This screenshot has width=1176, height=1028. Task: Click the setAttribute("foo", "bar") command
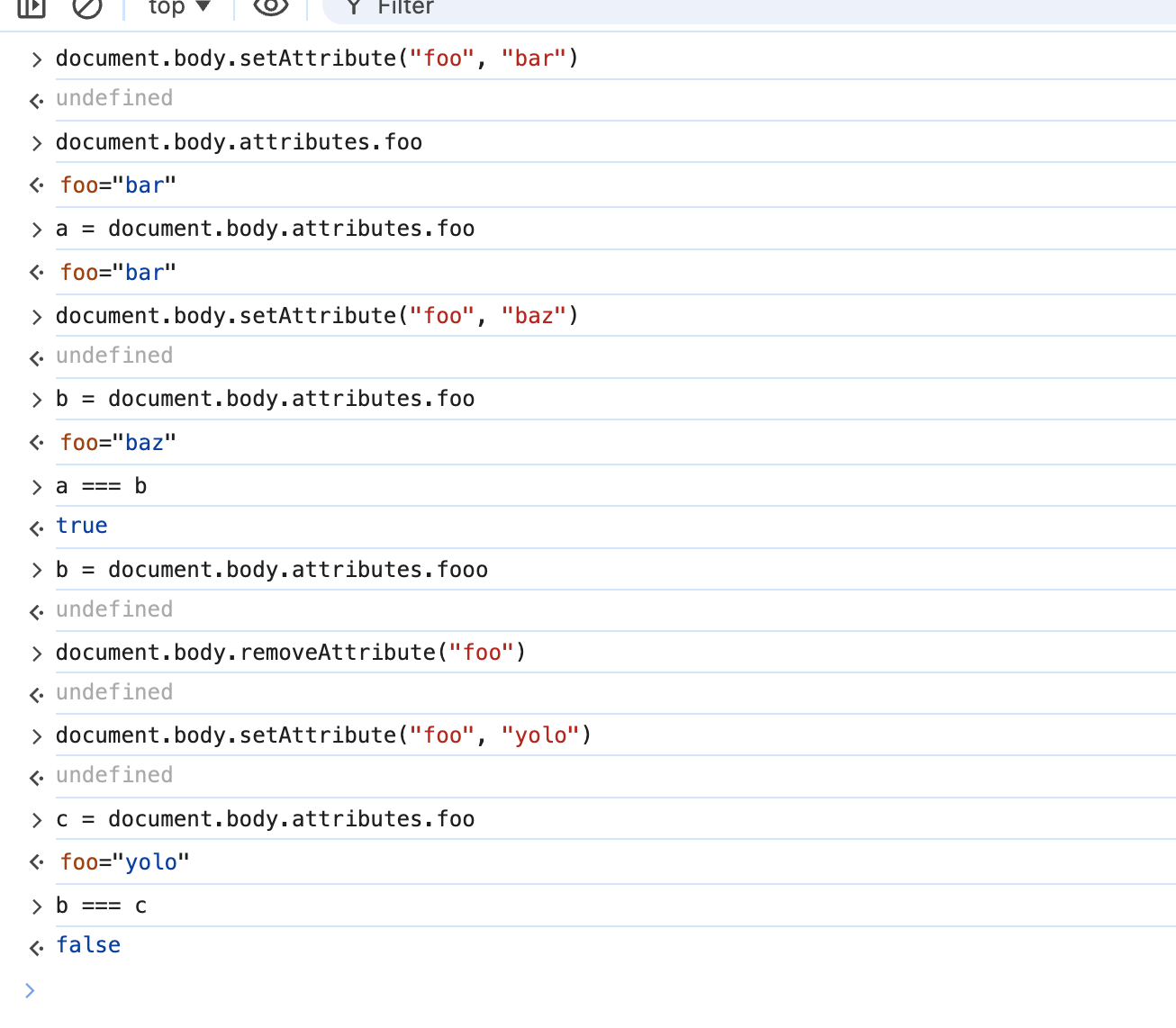click(316, 59)
